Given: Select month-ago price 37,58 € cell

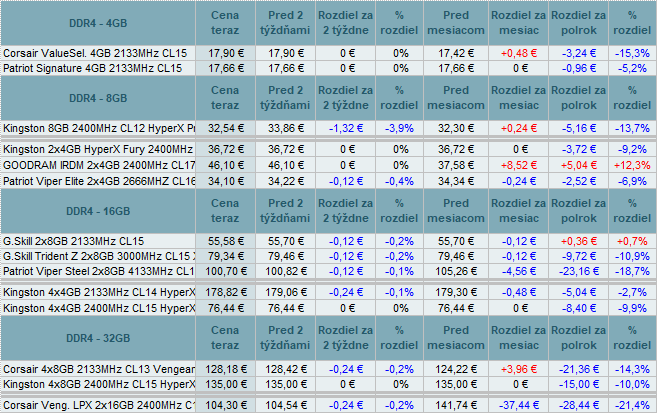Looking at the screenshot, I should (x=456, y=165).
